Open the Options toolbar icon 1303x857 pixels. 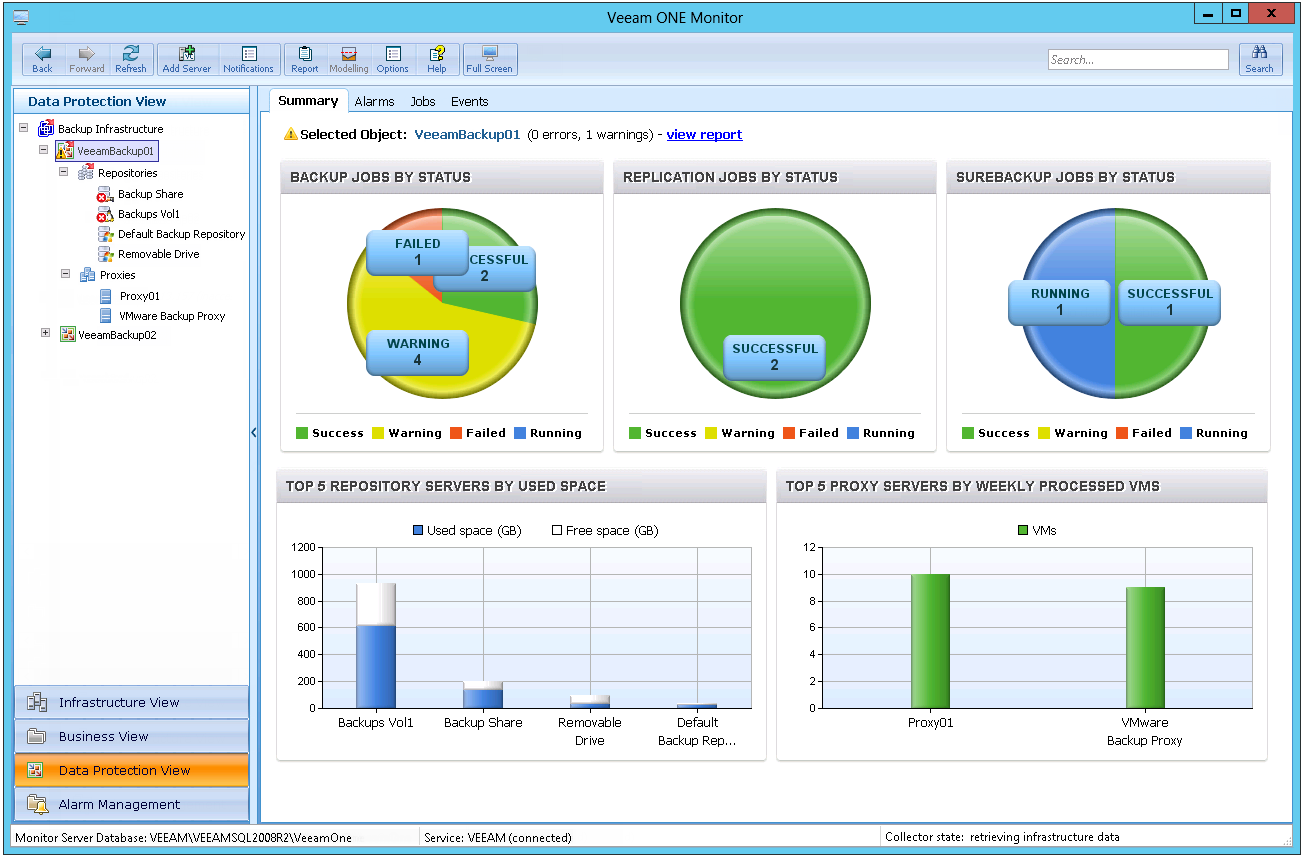pyautogui.click(x=392, y=59)
